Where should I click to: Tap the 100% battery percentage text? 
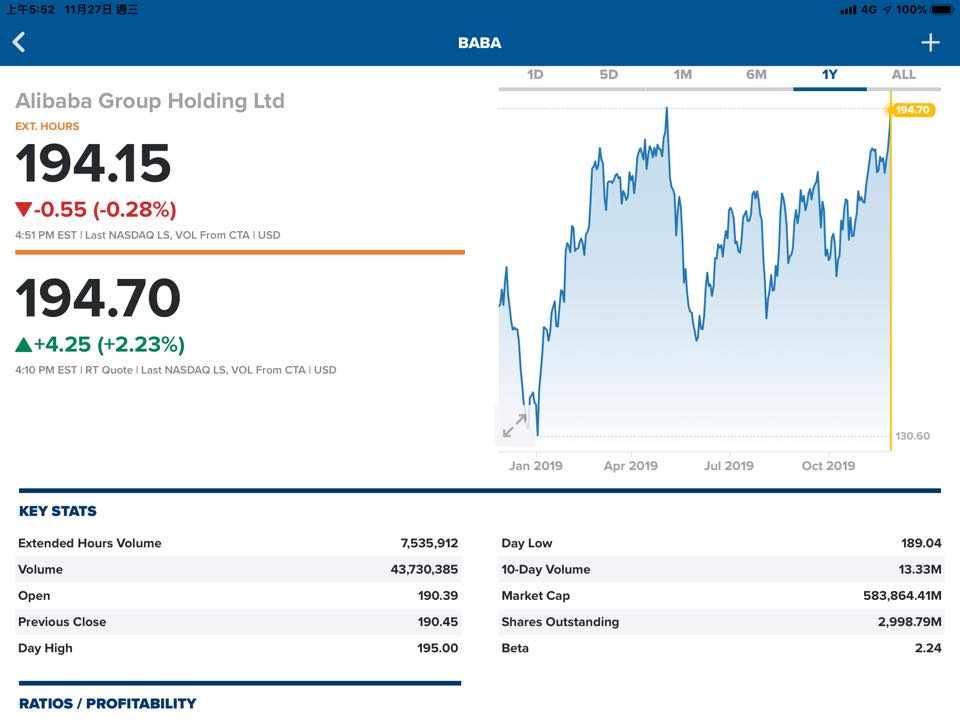click(911, 10)
